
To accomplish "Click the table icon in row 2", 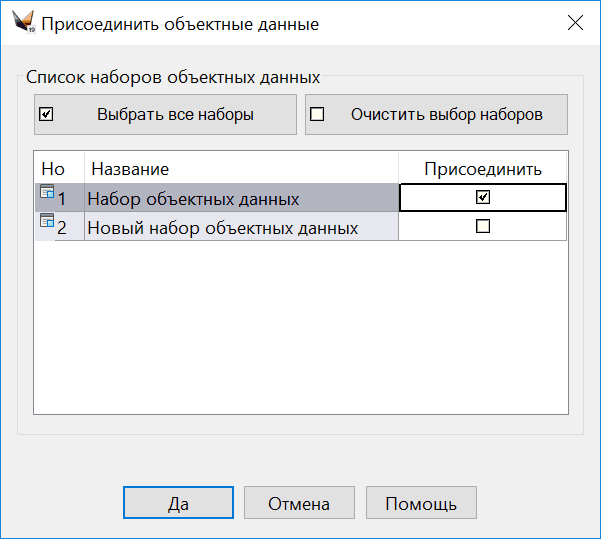I will tap(46, 221).
